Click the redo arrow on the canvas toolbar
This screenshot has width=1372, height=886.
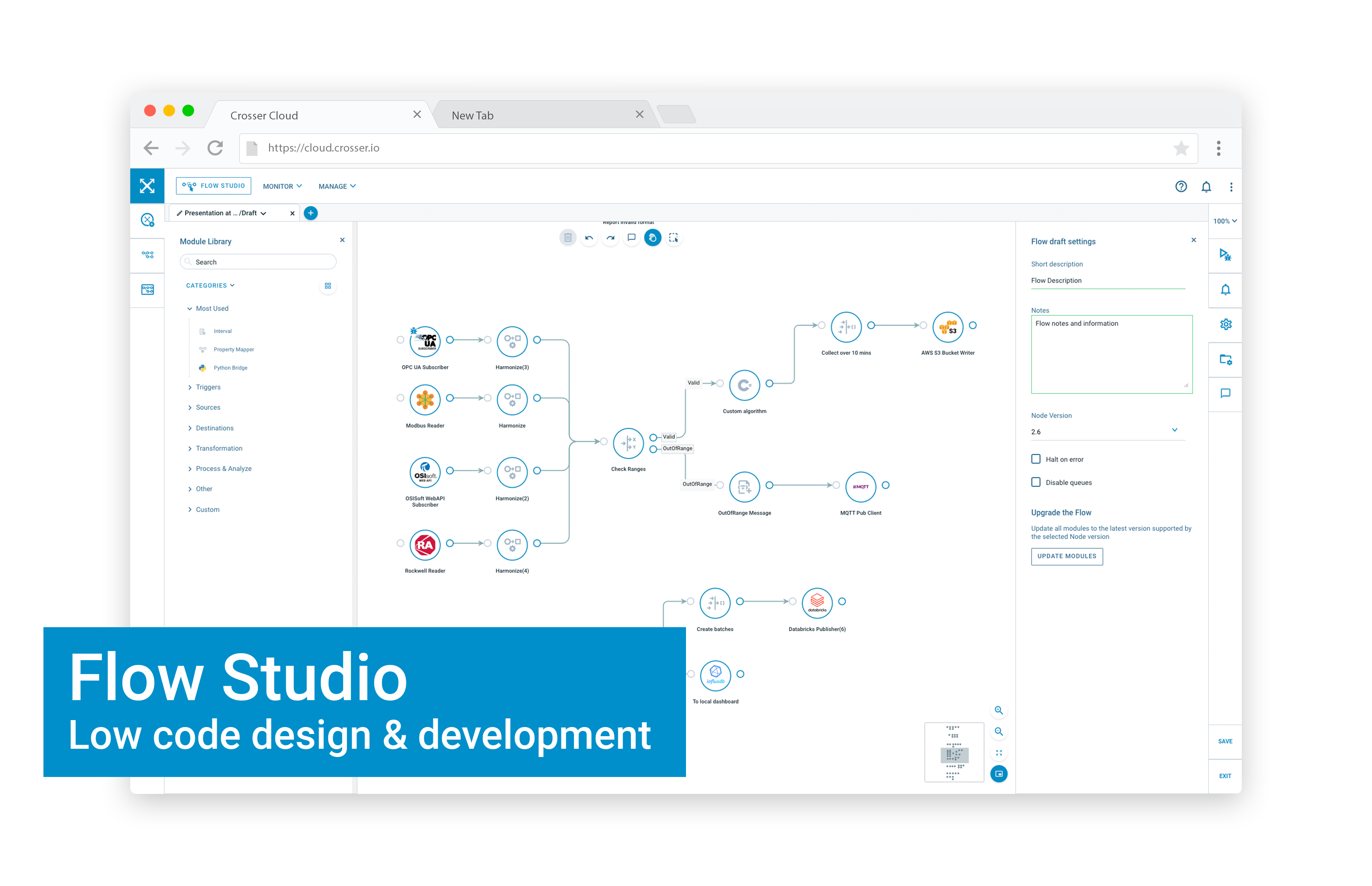611,238
